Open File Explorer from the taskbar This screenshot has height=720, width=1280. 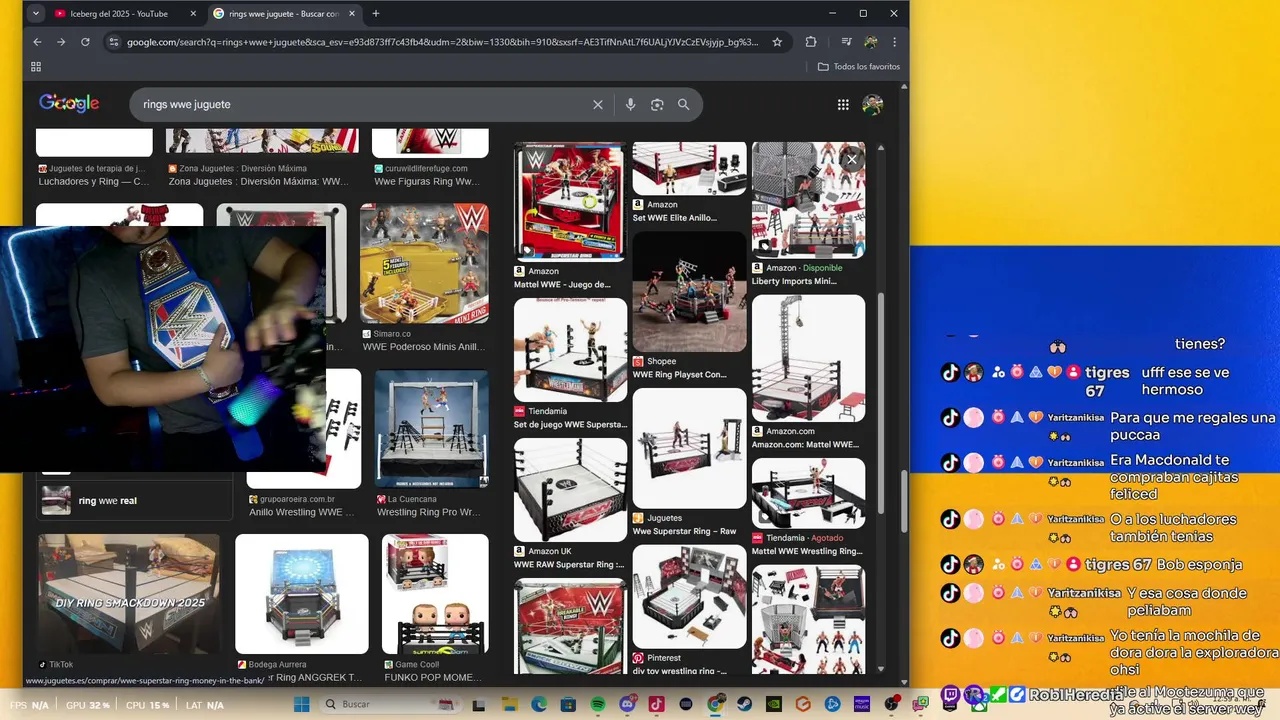coord(509,704)
